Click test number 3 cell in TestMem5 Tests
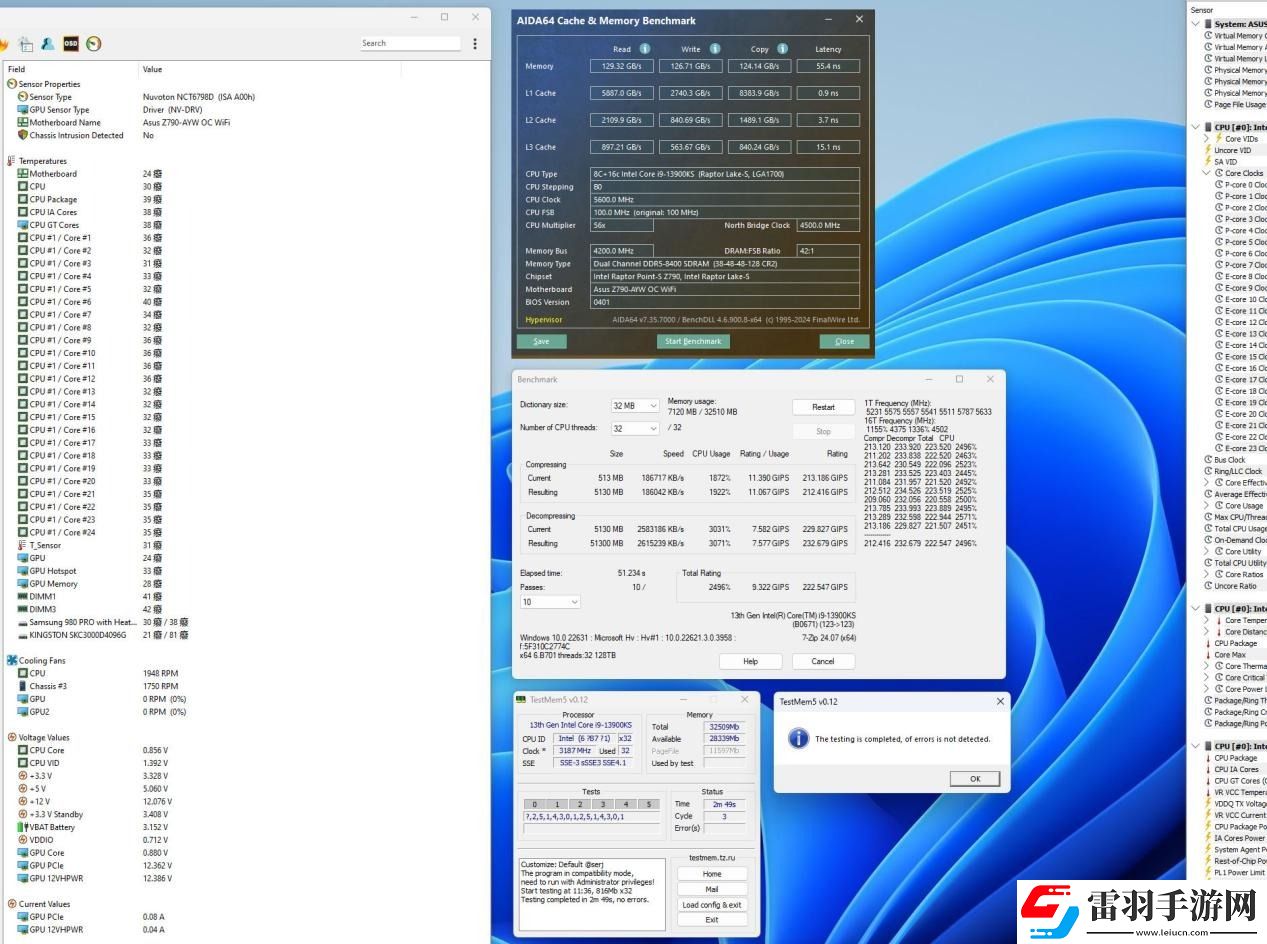This screenshot has height=944, width=1267. point(603,804)
